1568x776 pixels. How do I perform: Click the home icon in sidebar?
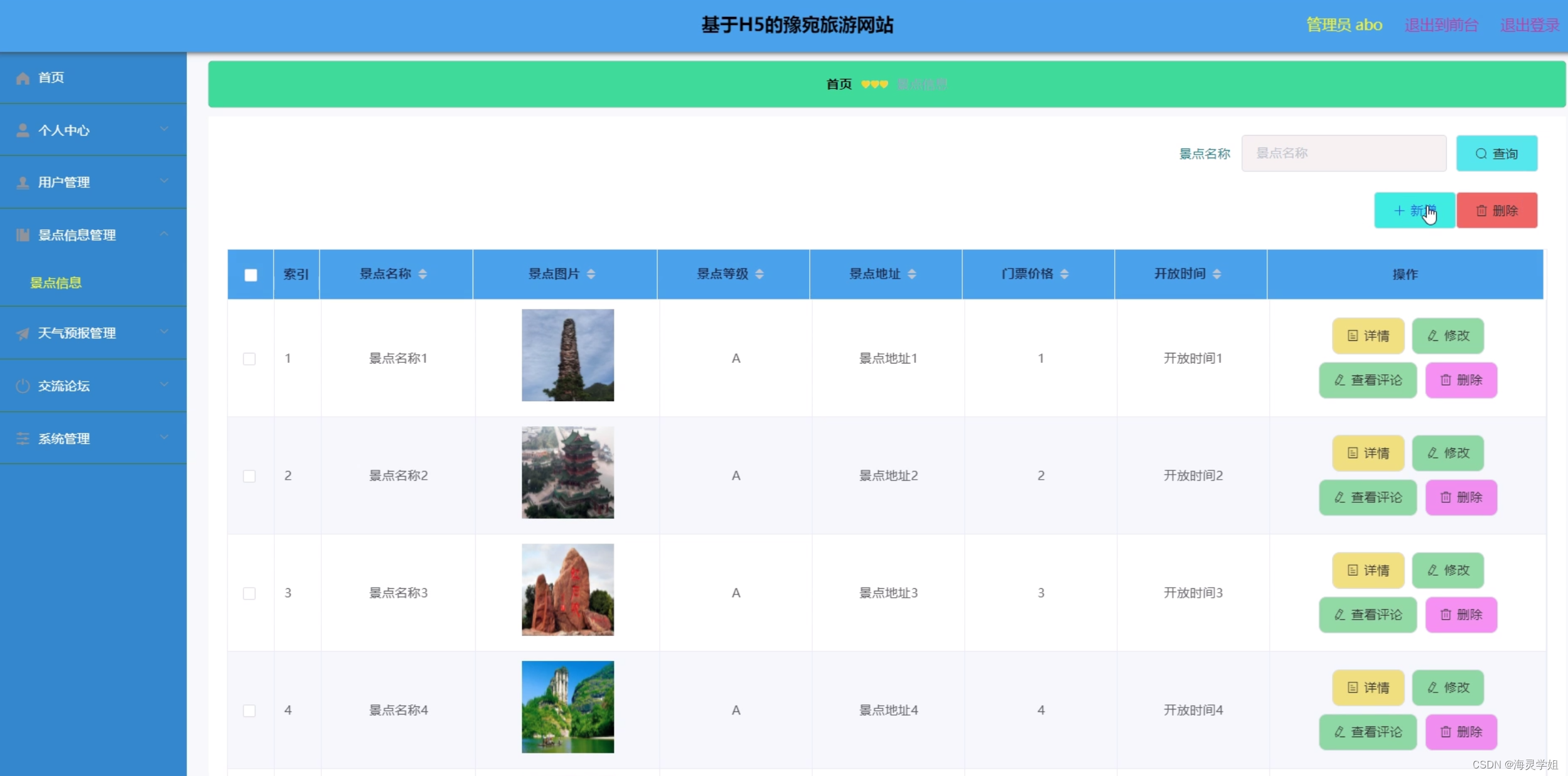(x=23, y=78)
